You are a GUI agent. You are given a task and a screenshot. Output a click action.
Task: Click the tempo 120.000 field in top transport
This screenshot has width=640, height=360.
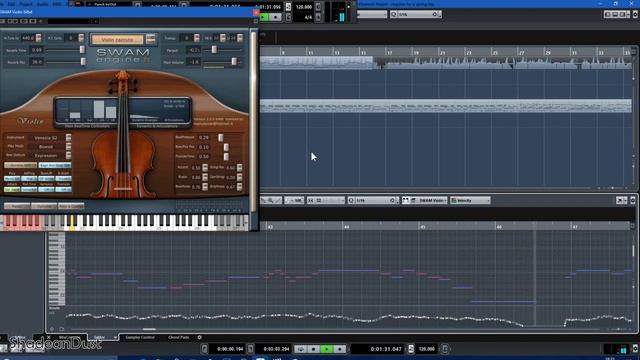click(x=304, y=7)
